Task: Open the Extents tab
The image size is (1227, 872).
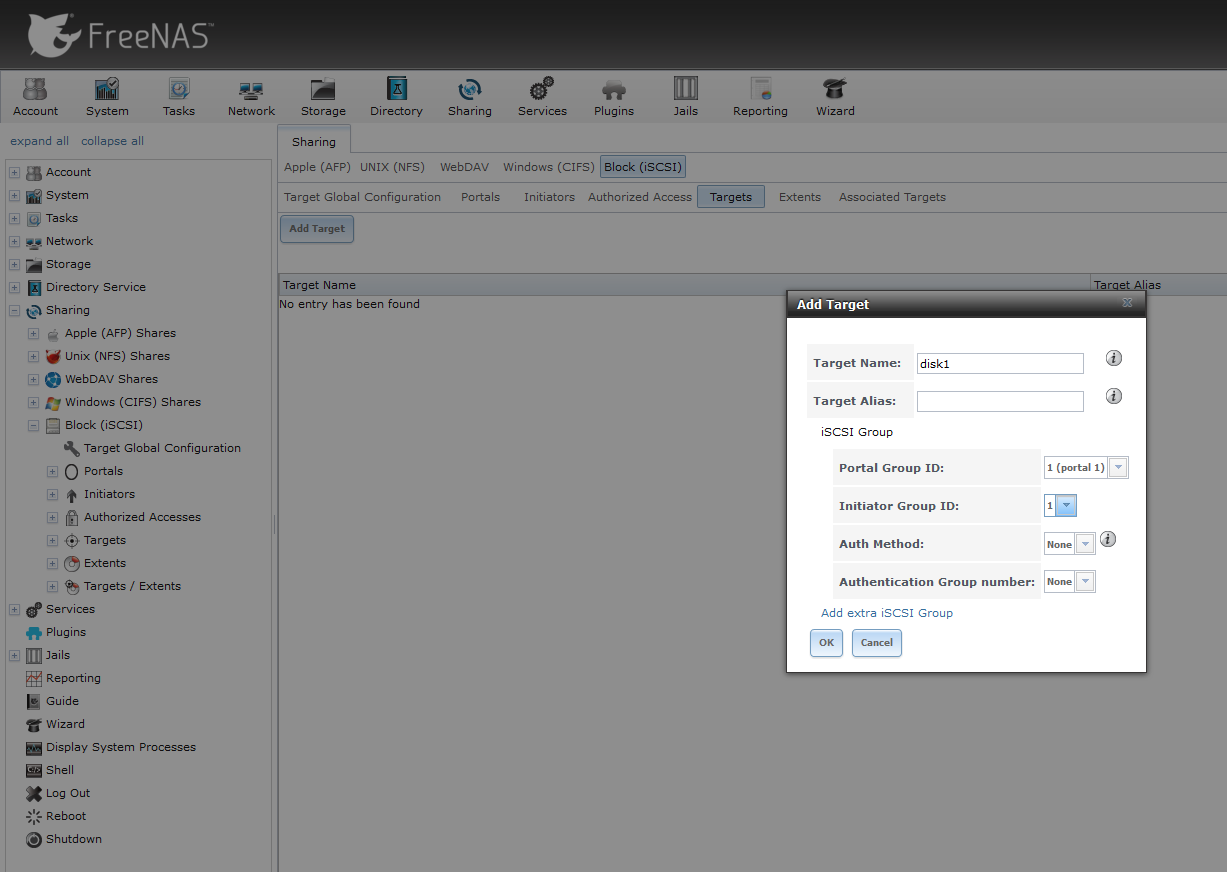Action: pyautogui.click(x=800, y=197)
